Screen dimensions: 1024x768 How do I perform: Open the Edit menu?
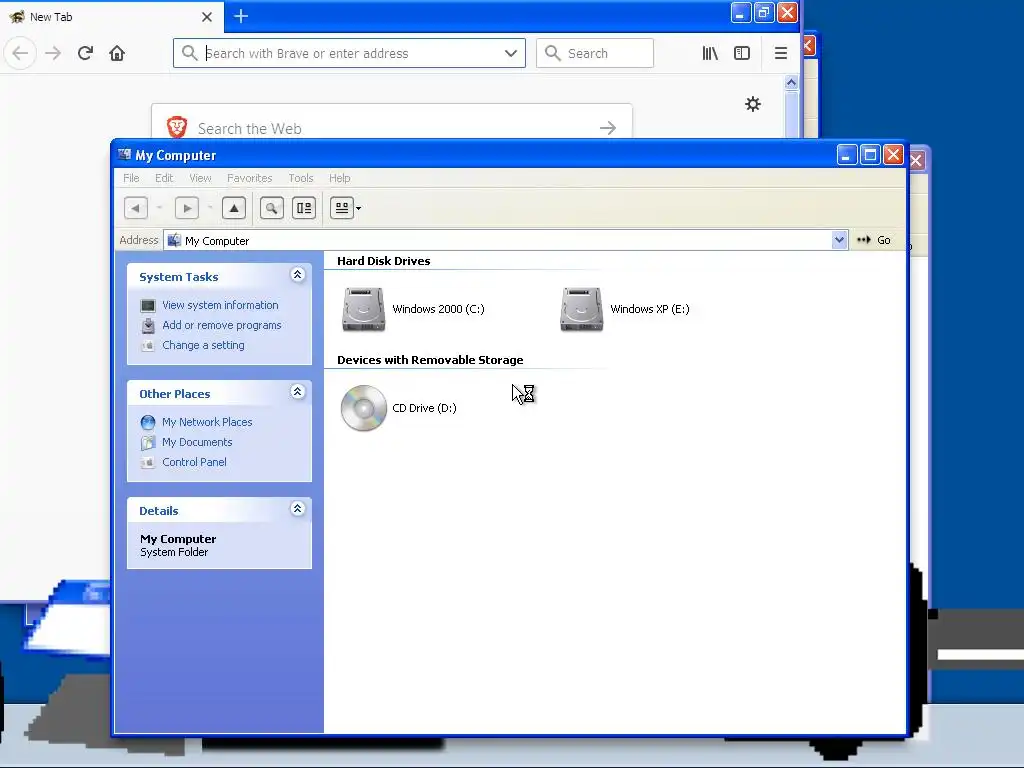[x=164, y=178]
